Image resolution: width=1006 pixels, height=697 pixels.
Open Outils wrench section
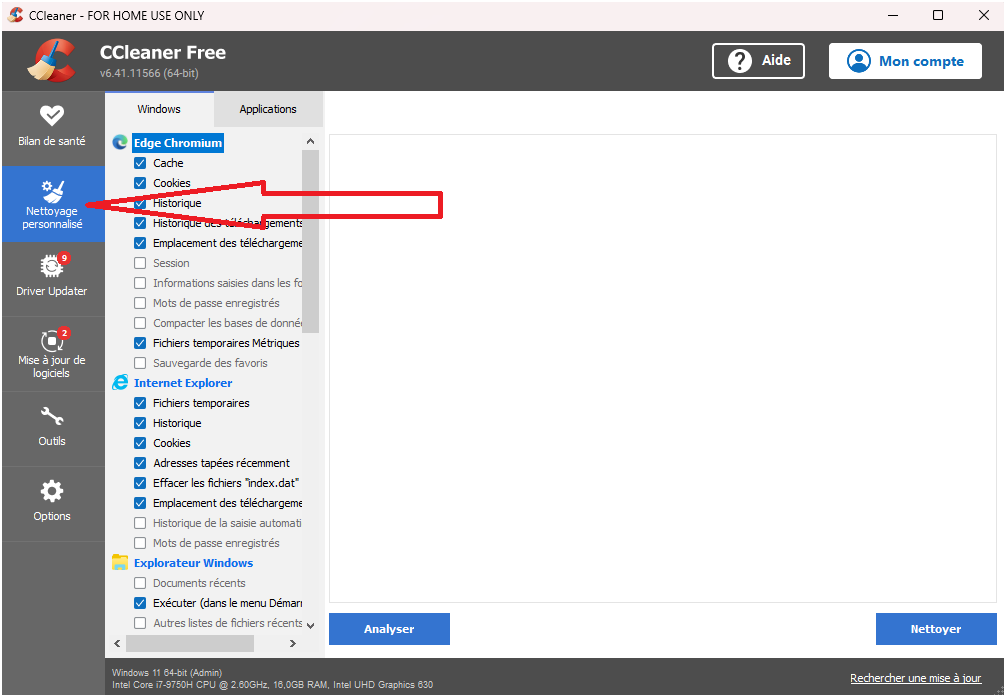[52, 429]
